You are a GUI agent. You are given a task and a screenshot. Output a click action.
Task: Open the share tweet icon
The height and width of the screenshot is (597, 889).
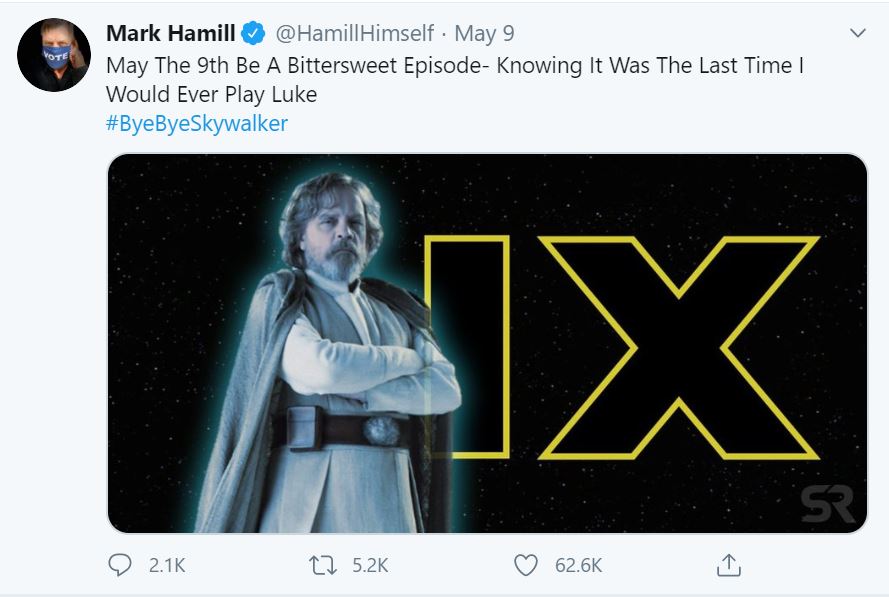729,565
